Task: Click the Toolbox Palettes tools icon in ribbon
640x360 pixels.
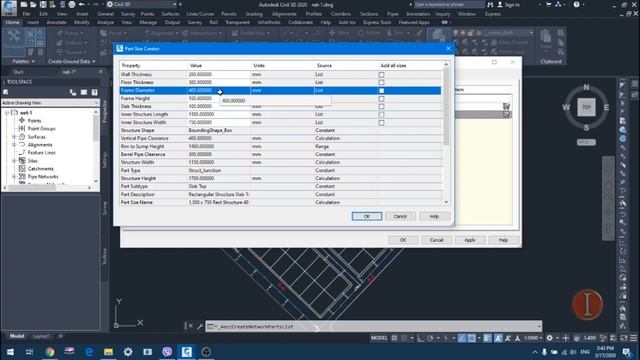Action: pos(14,37)
